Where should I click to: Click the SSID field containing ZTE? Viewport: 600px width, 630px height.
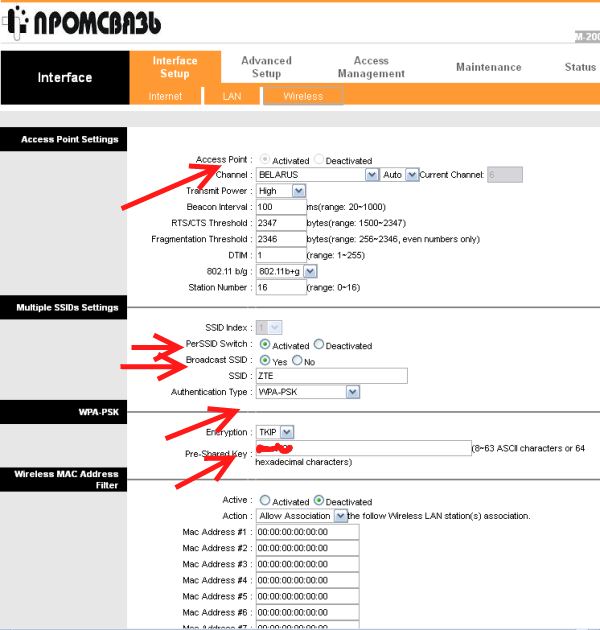[x=332, y=376]
